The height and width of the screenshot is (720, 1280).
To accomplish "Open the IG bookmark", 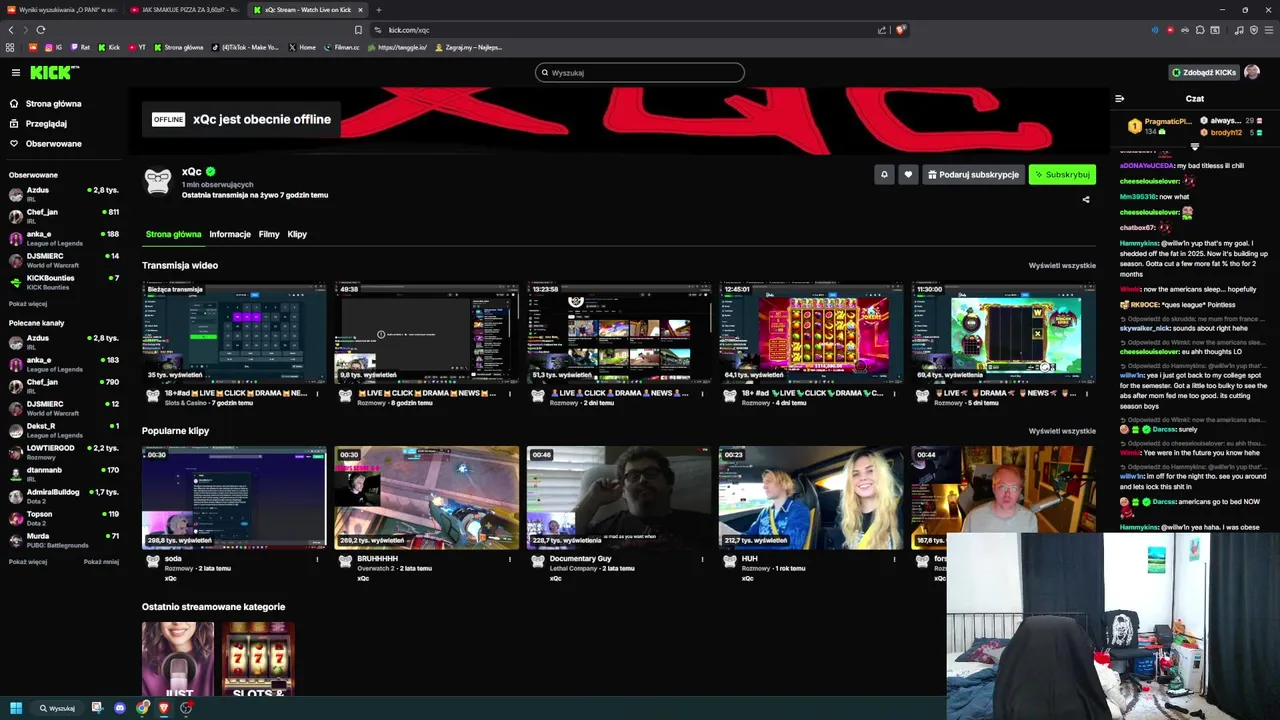I will coord(53,47).
